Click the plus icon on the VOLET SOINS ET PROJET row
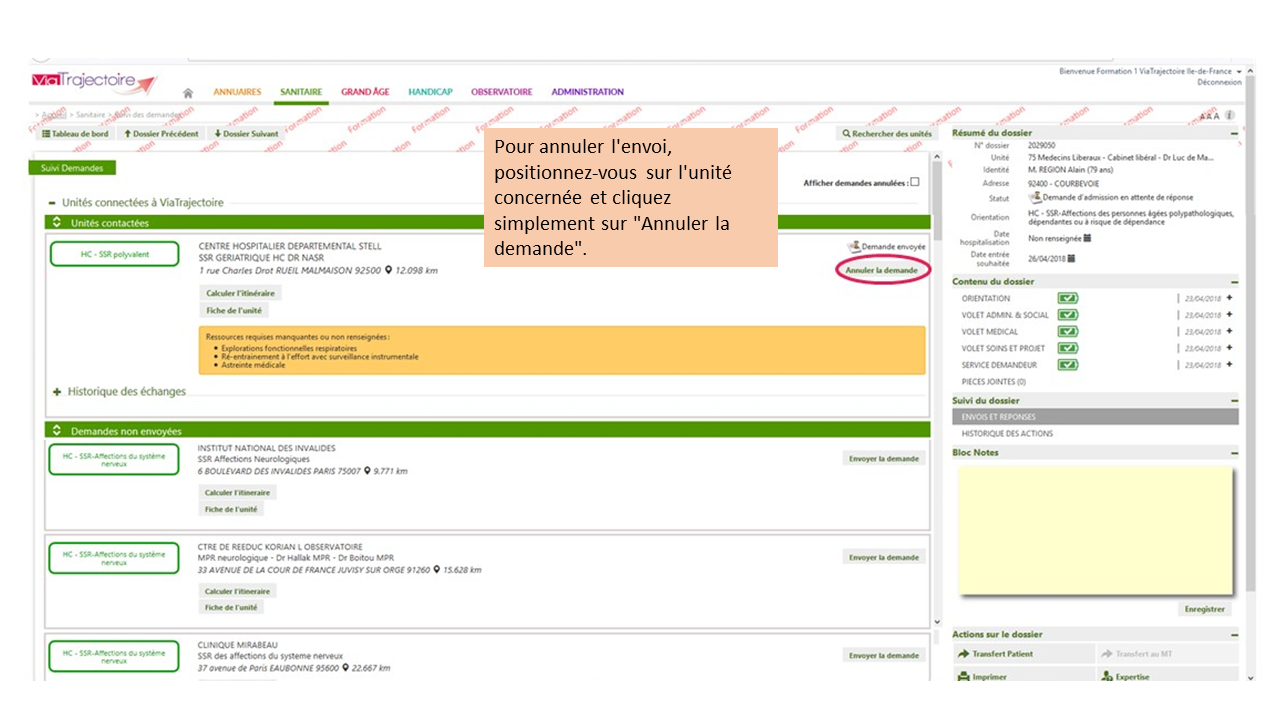Image resolution: width=1280 pixels, height=720 pixels. coord(1229,348)
